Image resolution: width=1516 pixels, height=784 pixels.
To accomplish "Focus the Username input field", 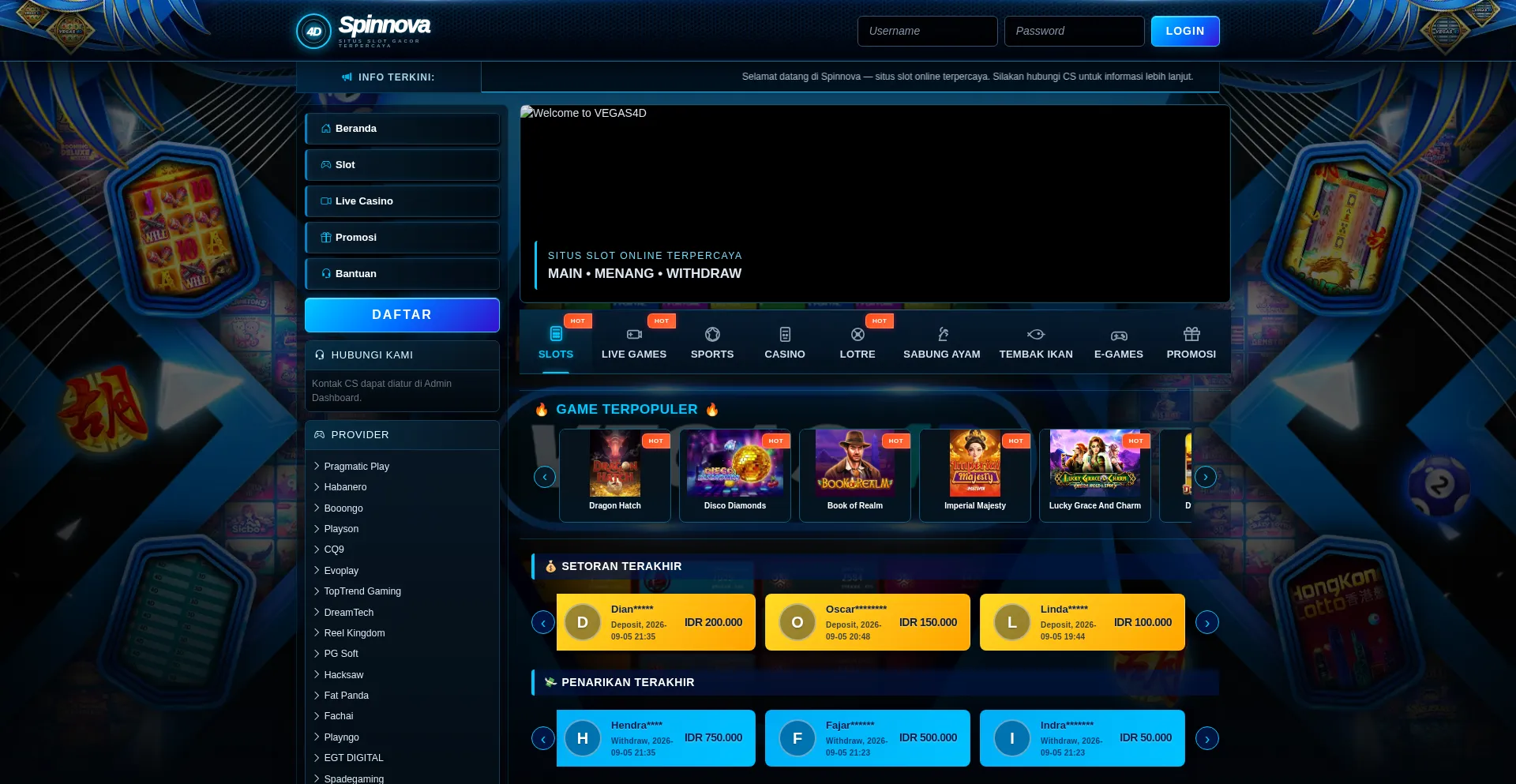I will 928,32.
